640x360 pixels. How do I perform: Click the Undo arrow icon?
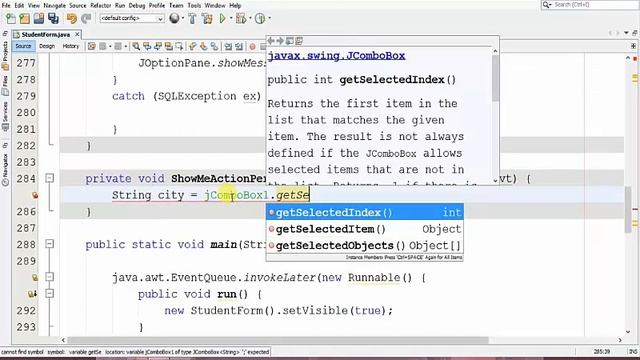[72, 18]
